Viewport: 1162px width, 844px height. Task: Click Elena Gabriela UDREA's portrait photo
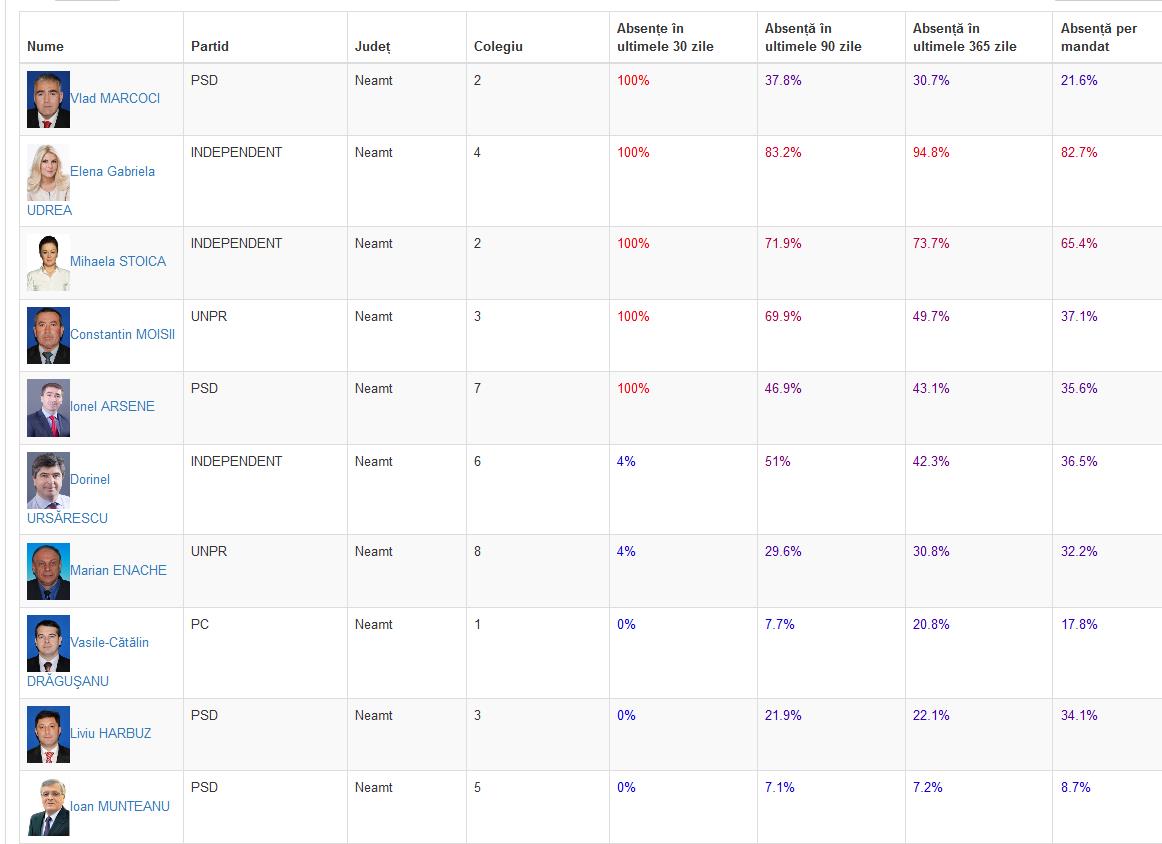pos(48,172)
